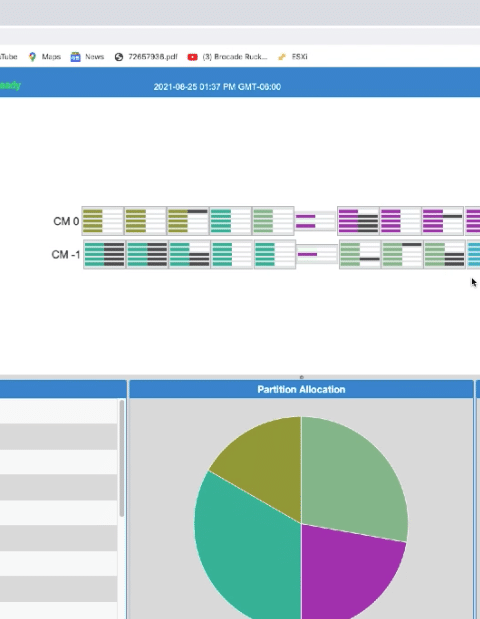The width and height of the screenshot is (480, 619).
Task: Select green block with low dark bar in CM -1
Action: (360, 254)
